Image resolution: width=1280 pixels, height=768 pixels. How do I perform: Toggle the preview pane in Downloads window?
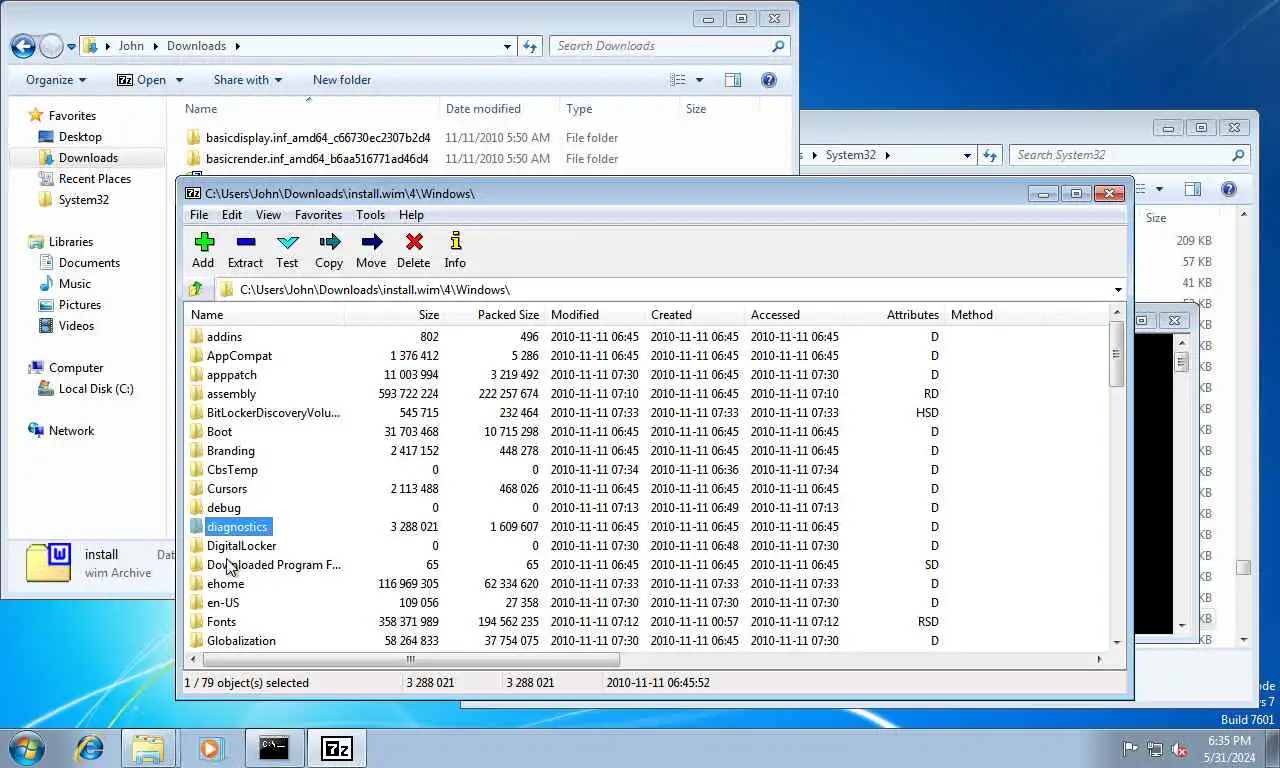733,80
